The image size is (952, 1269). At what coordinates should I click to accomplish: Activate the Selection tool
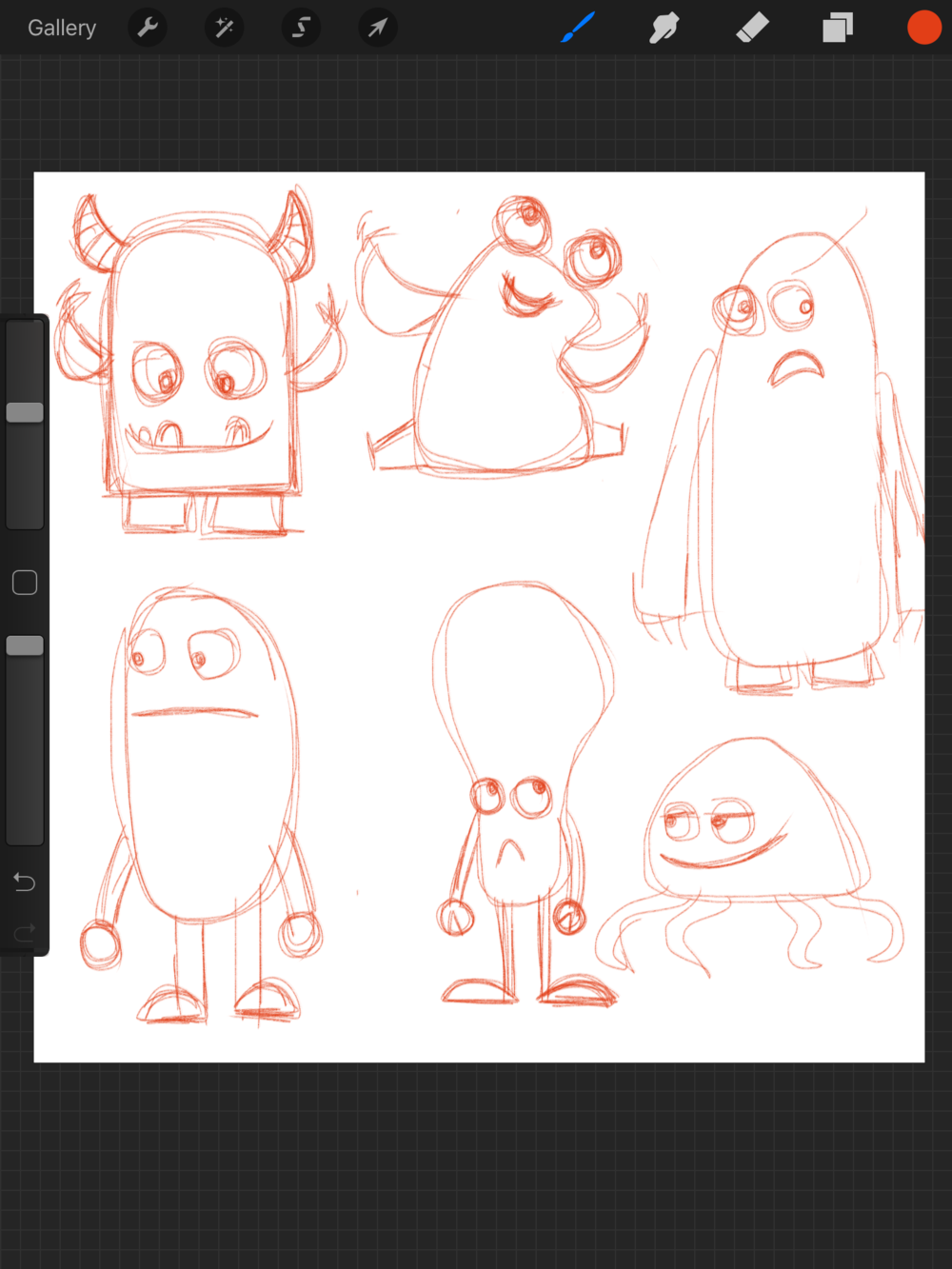pyautogui.click(x=301, y=29)
